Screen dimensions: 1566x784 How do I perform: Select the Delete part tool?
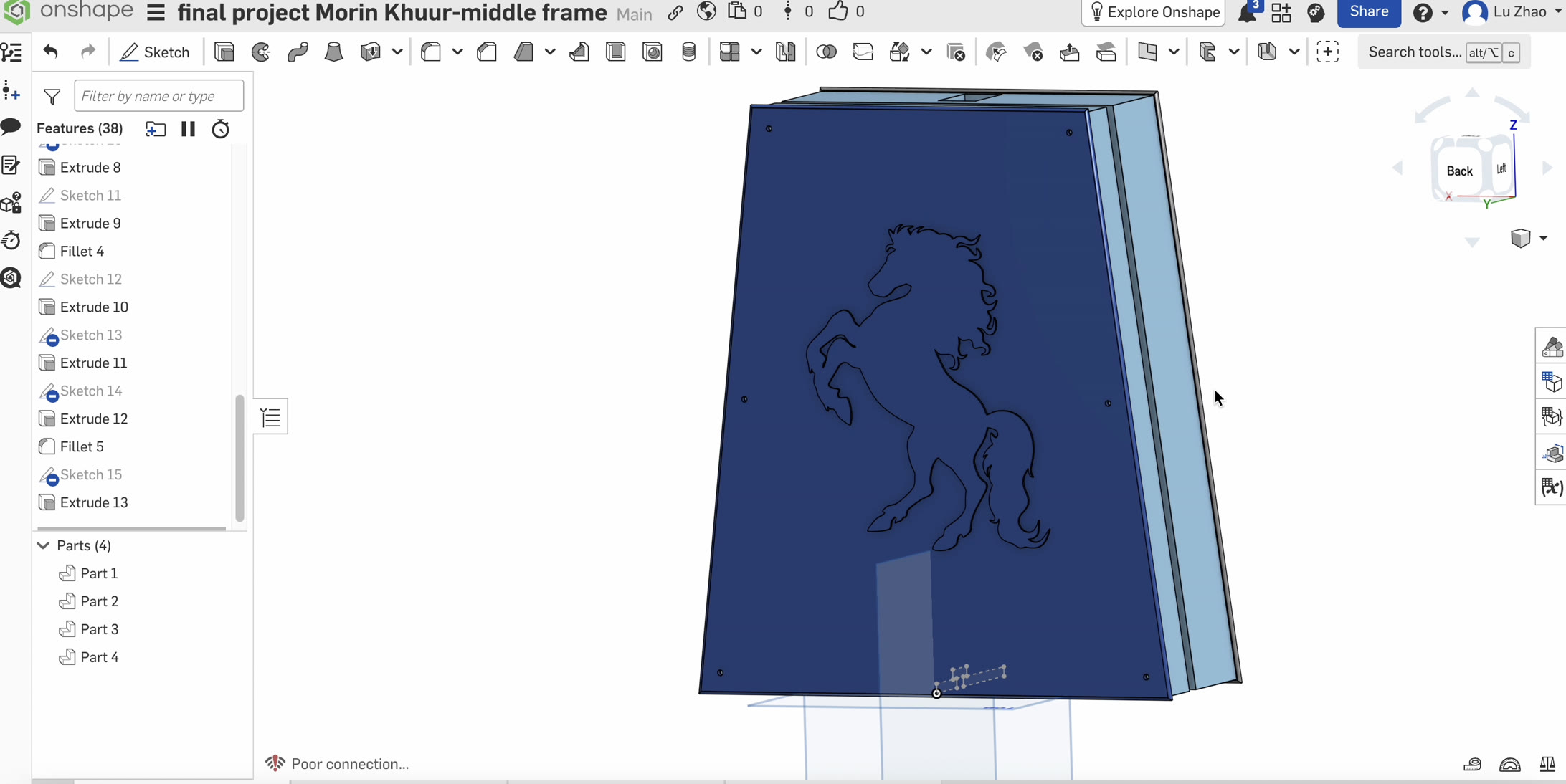coord(956,52)
